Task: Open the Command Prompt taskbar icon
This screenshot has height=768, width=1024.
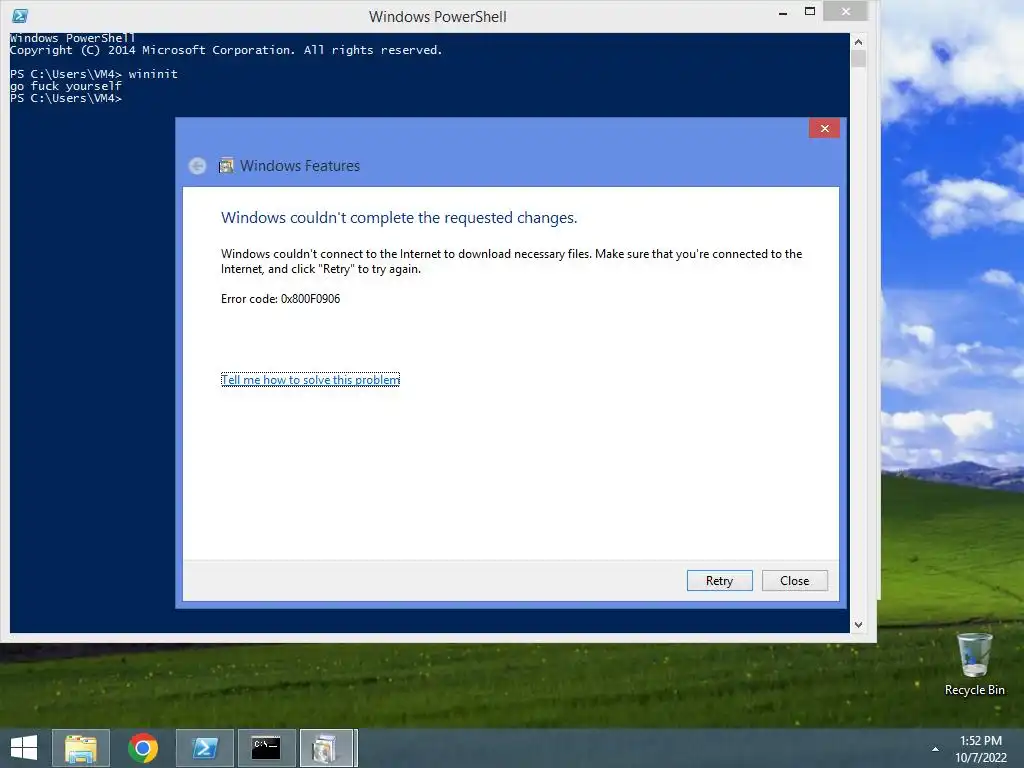Action: pyautogui.click(x=266, y=748)
